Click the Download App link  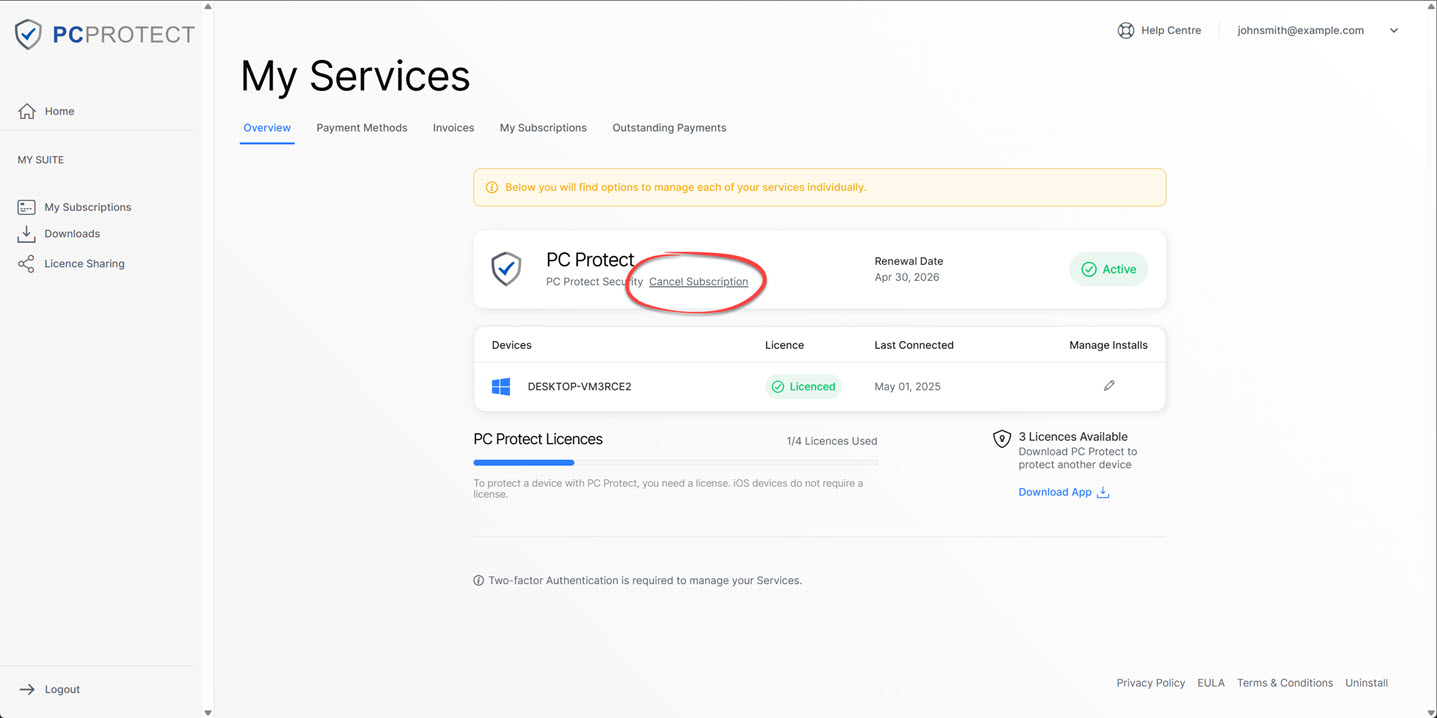[x=1064, y=492]
